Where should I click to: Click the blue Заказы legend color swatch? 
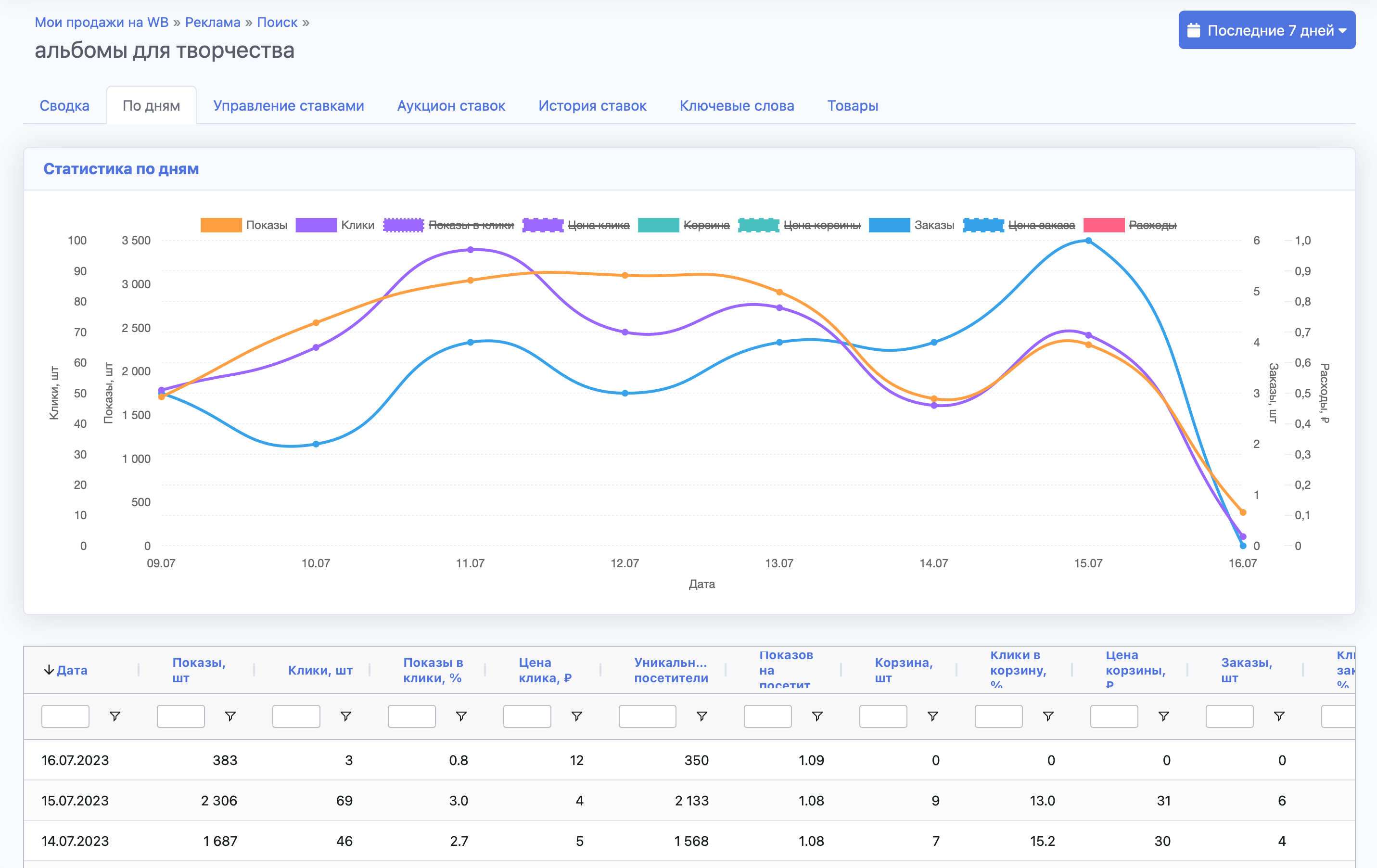pyautogui.click(x=889, y=225)
